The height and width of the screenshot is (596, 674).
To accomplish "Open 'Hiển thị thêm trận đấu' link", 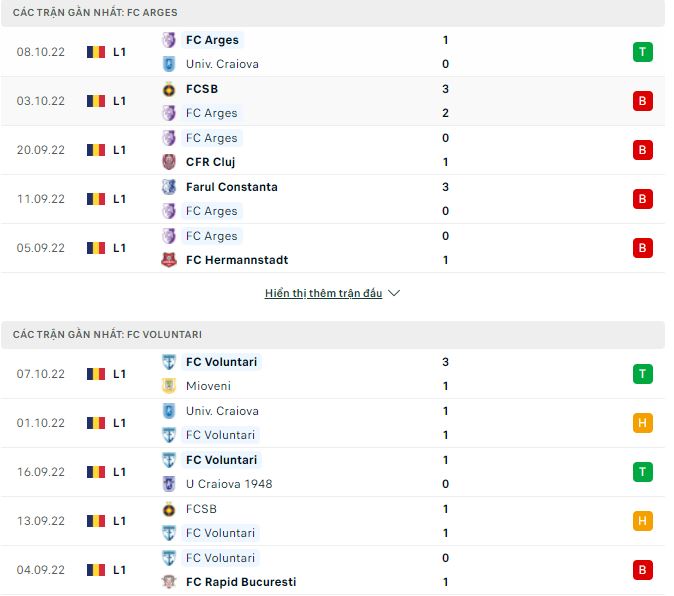I will 323,294.
